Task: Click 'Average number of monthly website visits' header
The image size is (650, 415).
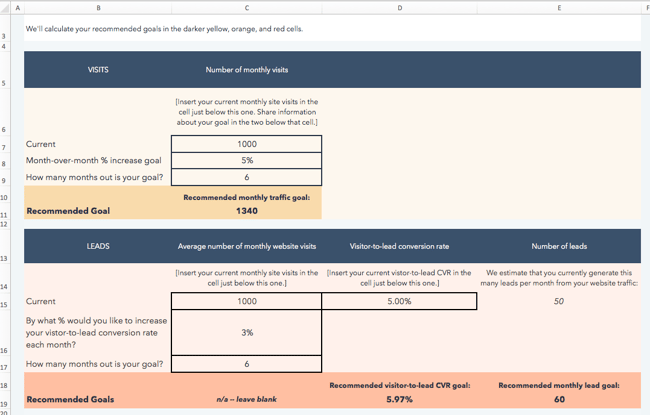Action: point(247,246)
